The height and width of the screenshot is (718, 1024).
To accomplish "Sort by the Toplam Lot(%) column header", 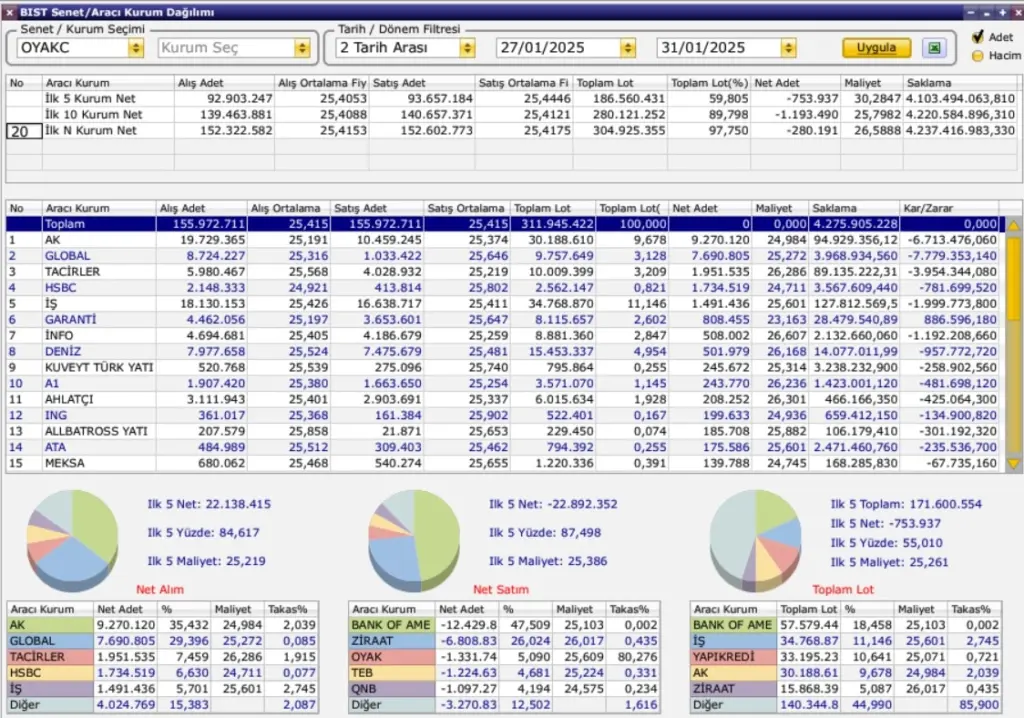I will pyautogui.click(x=709, y=83).
